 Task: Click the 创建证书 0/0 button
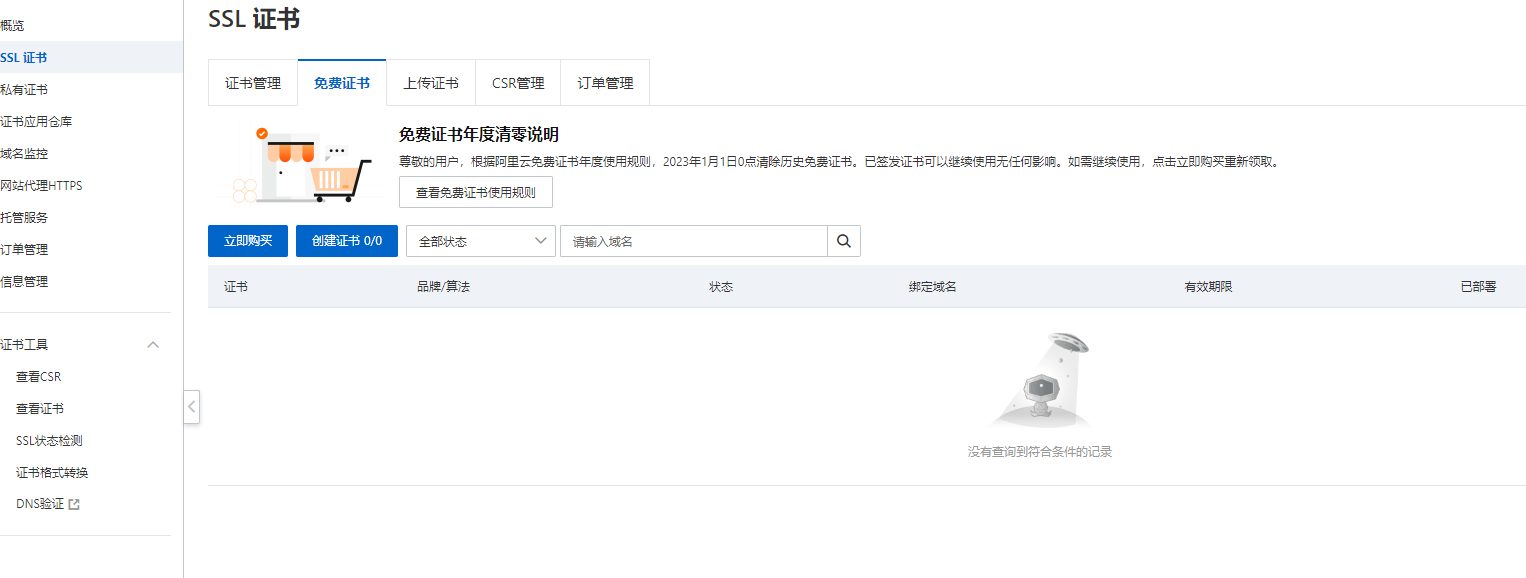click(x=347, y=241)
